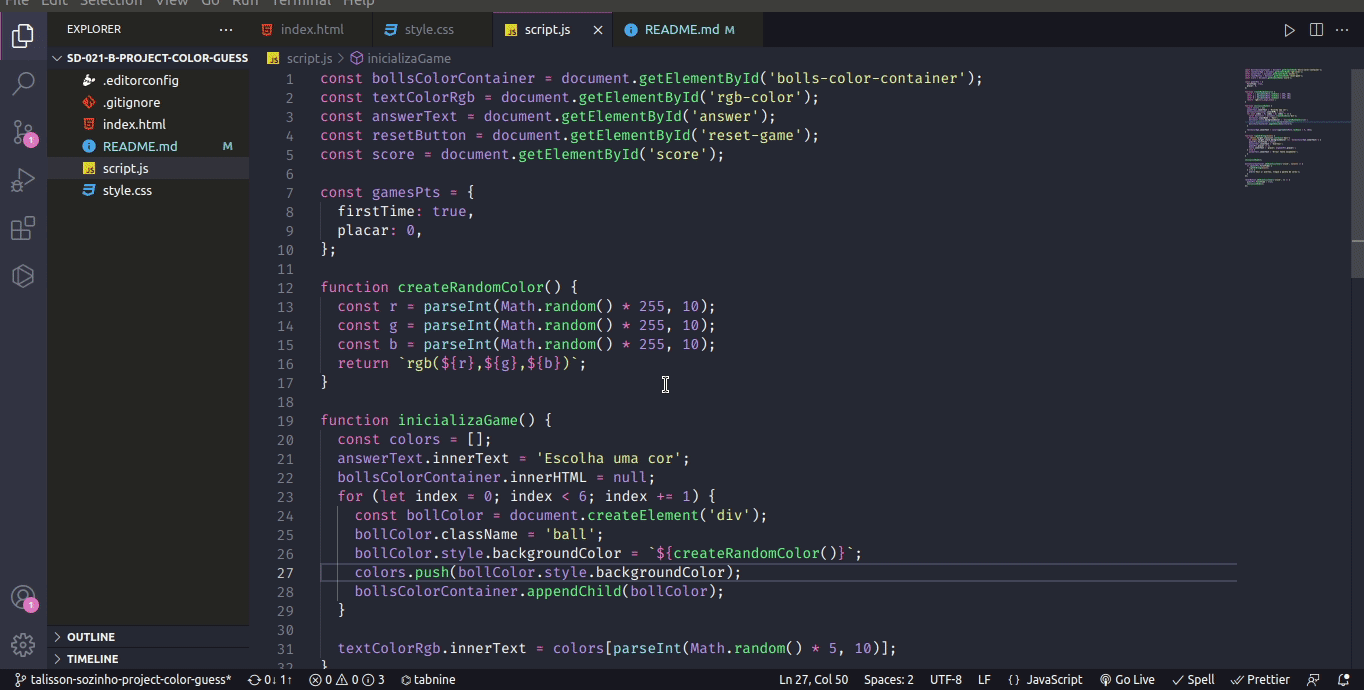The height and width of the screenshot is (690, 1364).
Task: Toggle Prettier formatter in status bar
Action: [x=1261, y=679]
